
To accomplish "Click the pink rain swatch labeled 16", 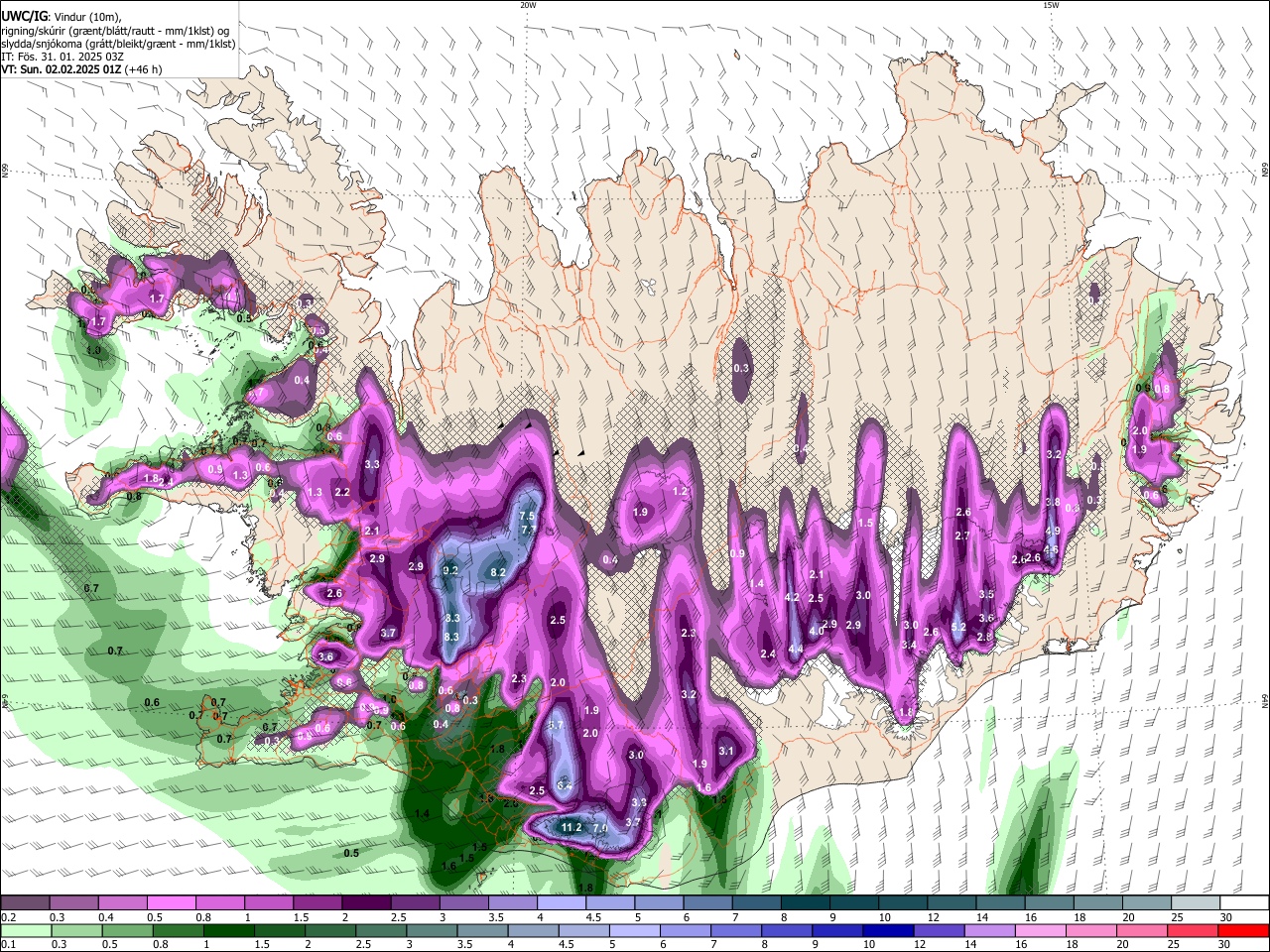I will click(x=1038, y=930).
